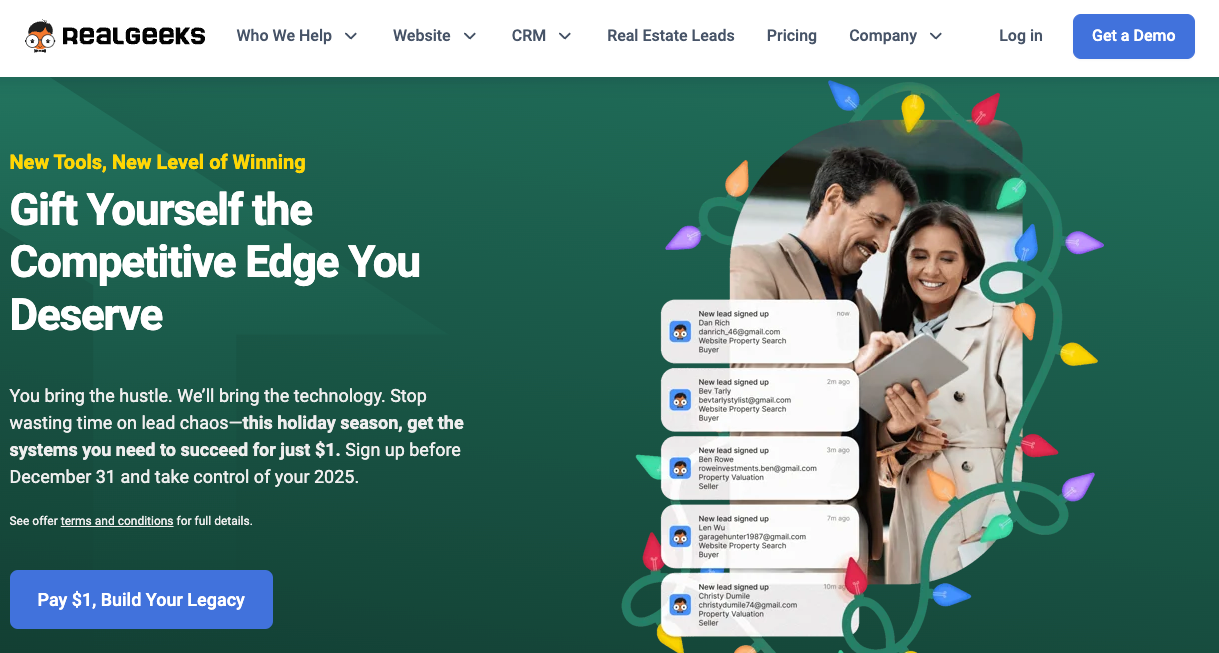Click the couple with tablet photo
This screenshot has width=1219, height=653.
(x=877, y=350)
